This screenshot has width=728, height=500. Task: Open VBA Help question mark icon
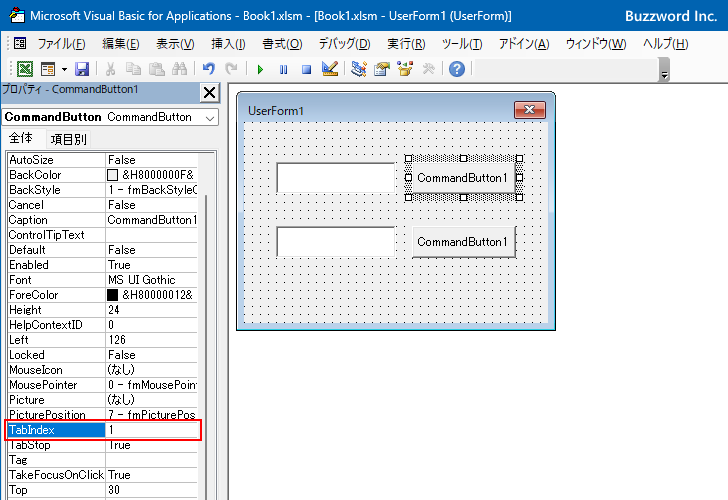[x=457, y=69]
